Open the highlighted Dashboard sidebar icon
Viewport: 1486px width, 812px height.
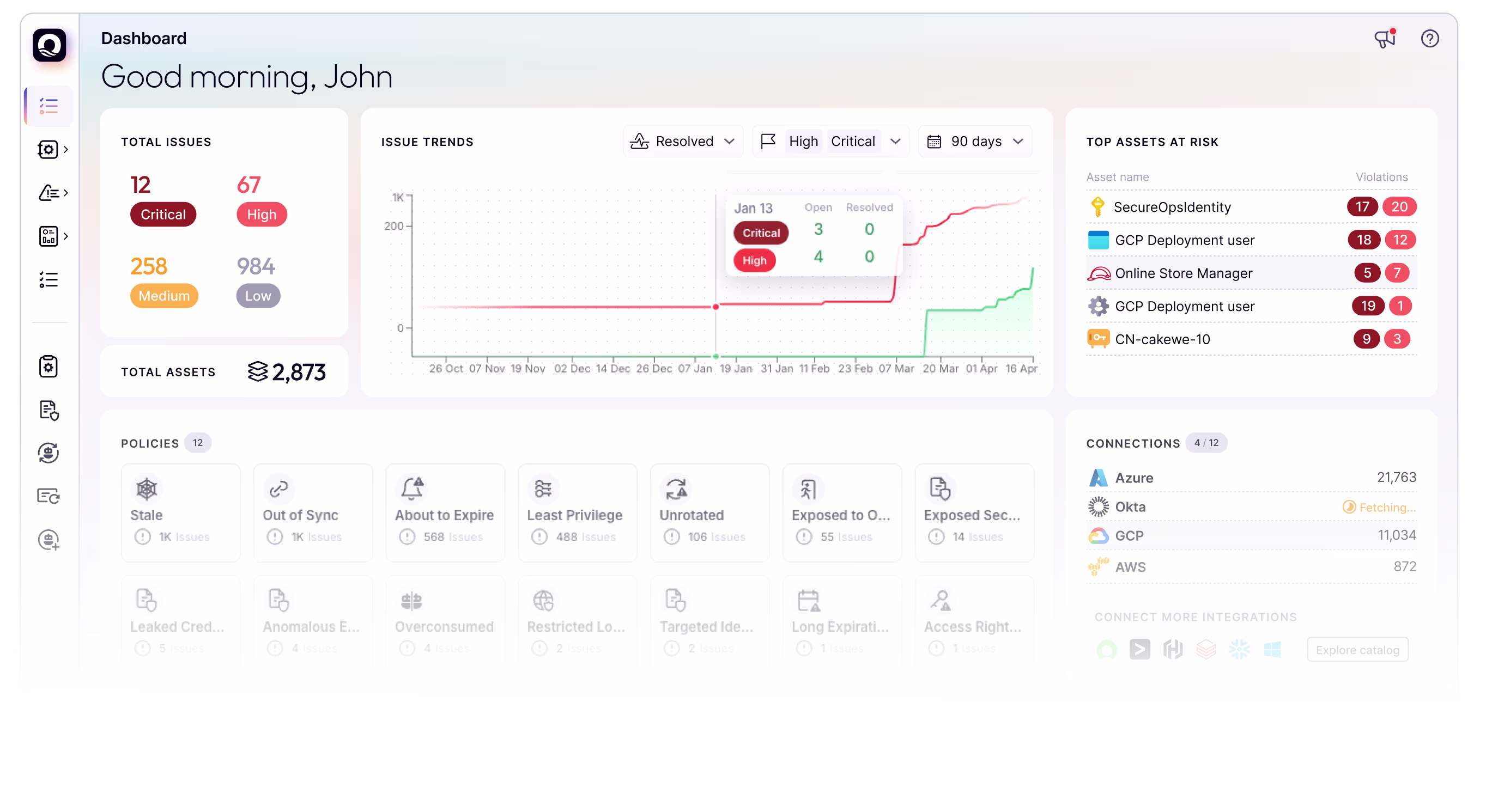48,106
